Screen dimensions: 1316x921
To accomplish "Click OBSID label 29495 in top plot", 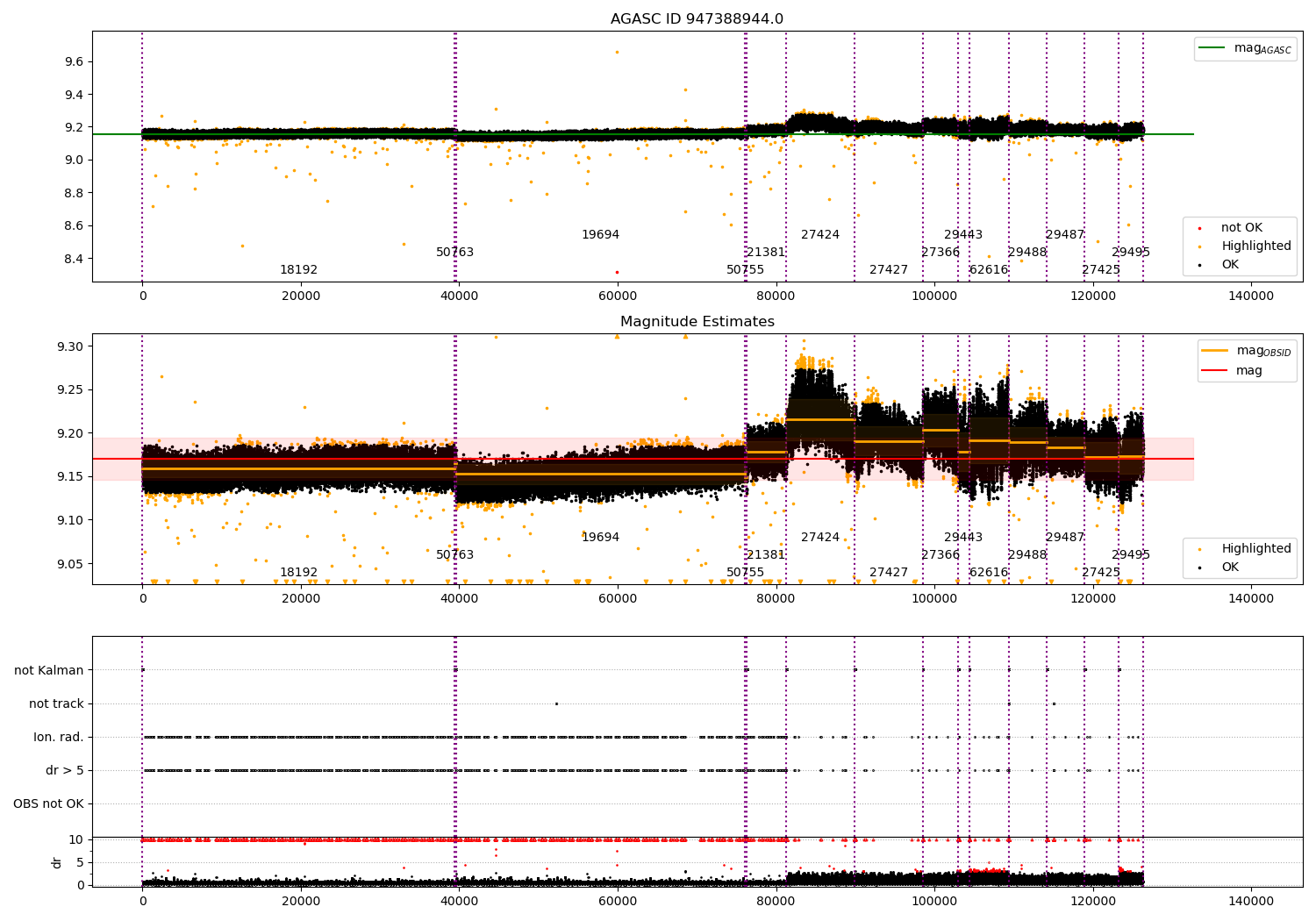I will click(x=1131, y=253).
